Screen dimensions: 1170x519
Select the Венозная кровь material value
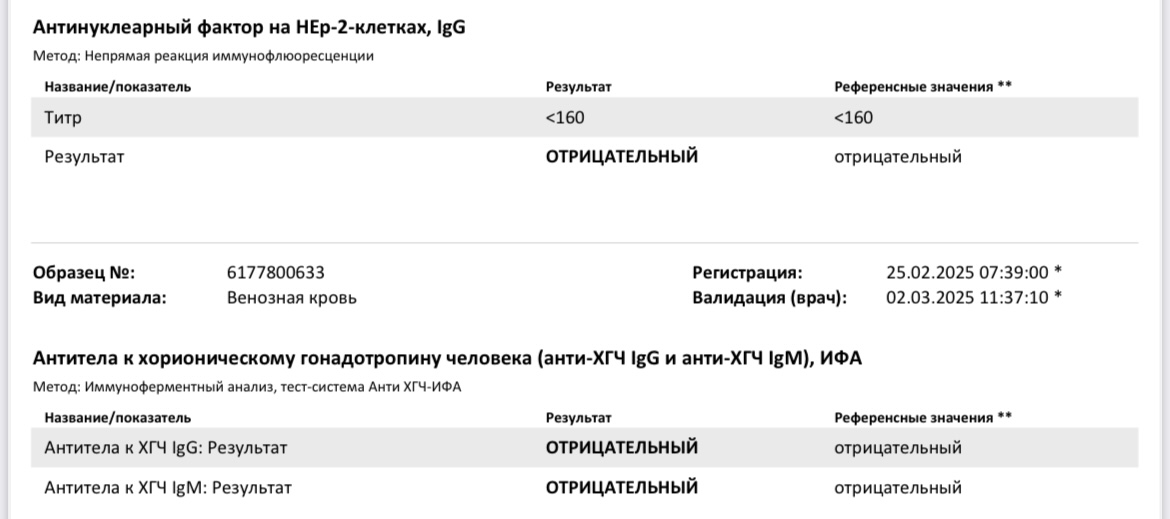tap(292, 297)
